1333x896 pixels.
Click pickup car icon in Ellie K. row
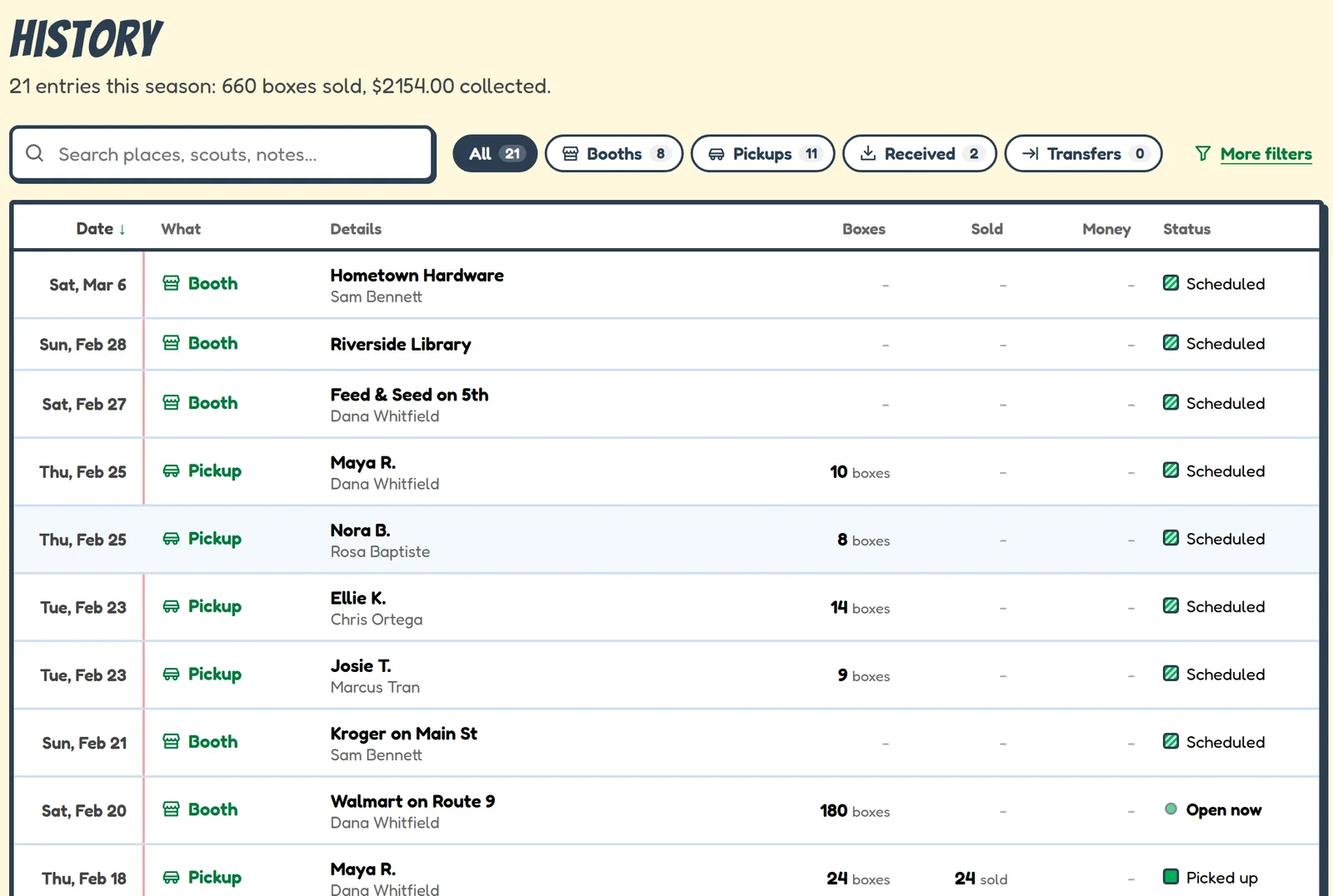click(x=171, y=606)
